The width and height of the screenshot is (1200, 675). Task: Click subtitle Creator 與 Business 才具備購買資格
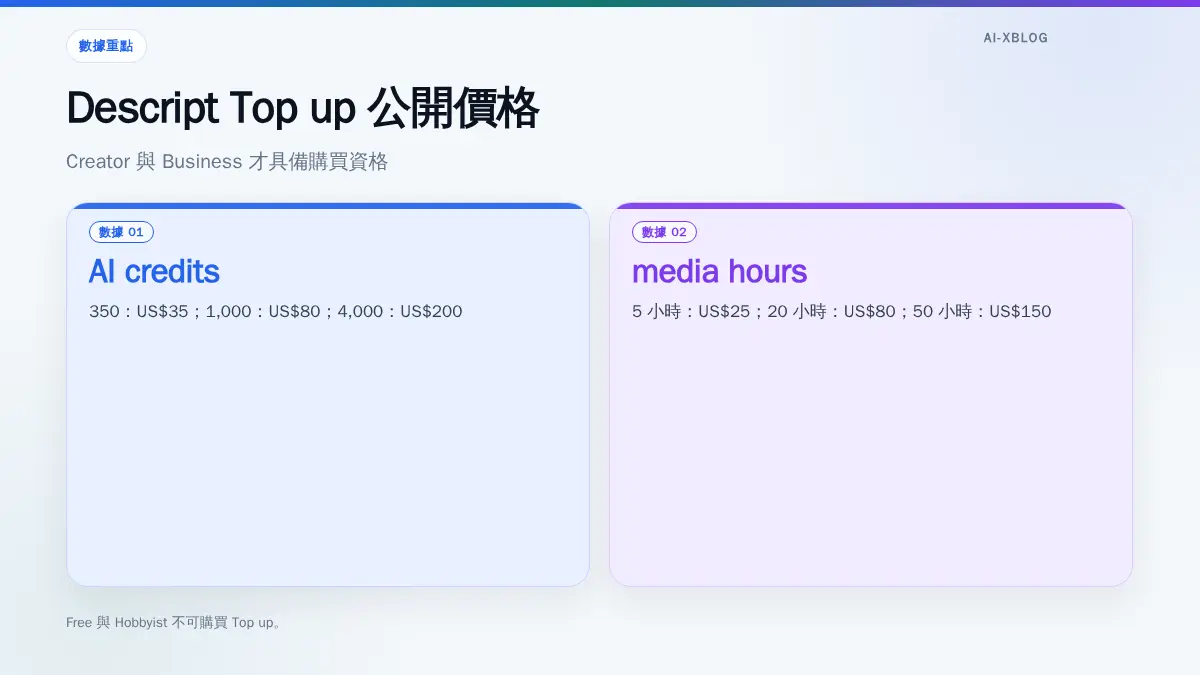[227, 161]
